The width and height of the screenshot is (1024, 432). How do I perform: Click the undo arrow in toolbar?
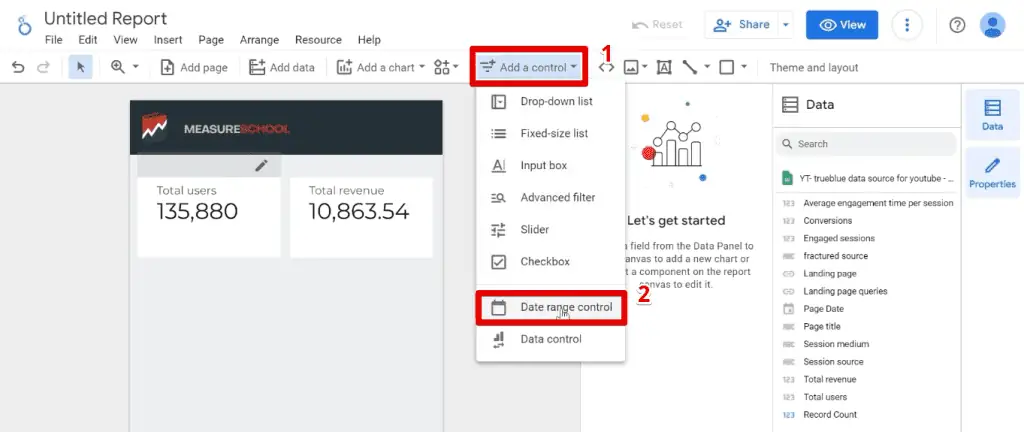click(18, 67)
